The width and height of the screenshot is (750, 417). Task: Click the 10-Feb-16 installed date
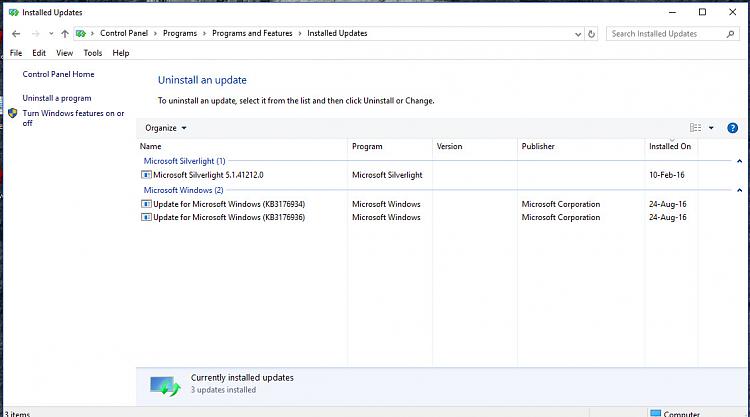666,175
